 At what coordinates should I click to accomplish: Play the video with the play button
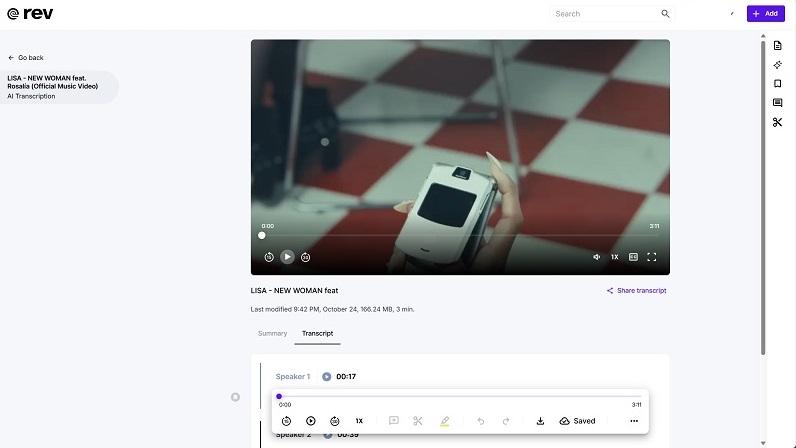point(287,257)
